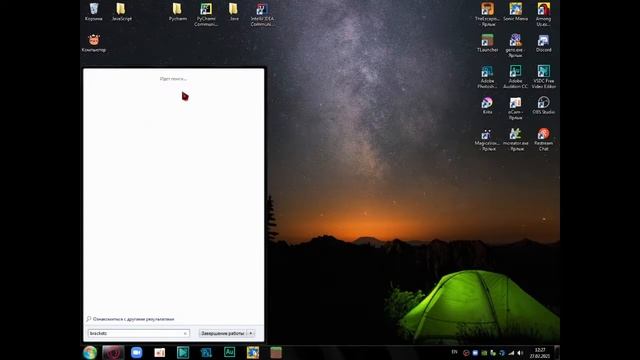Launch IntelliJ IDEA Community shortcut
The width and height of the screenshot is (640, 360).
262,14
